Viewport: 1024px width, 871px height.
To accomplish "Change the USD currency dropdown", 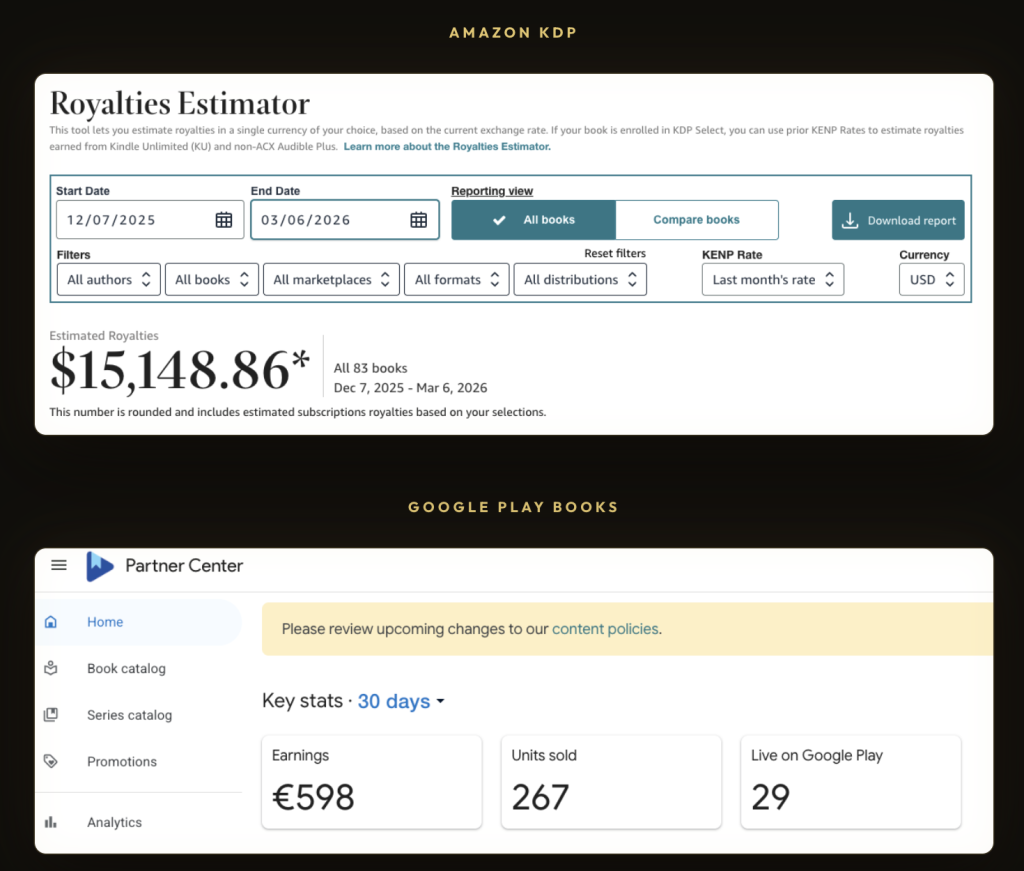I will click(x=931, y=280).
